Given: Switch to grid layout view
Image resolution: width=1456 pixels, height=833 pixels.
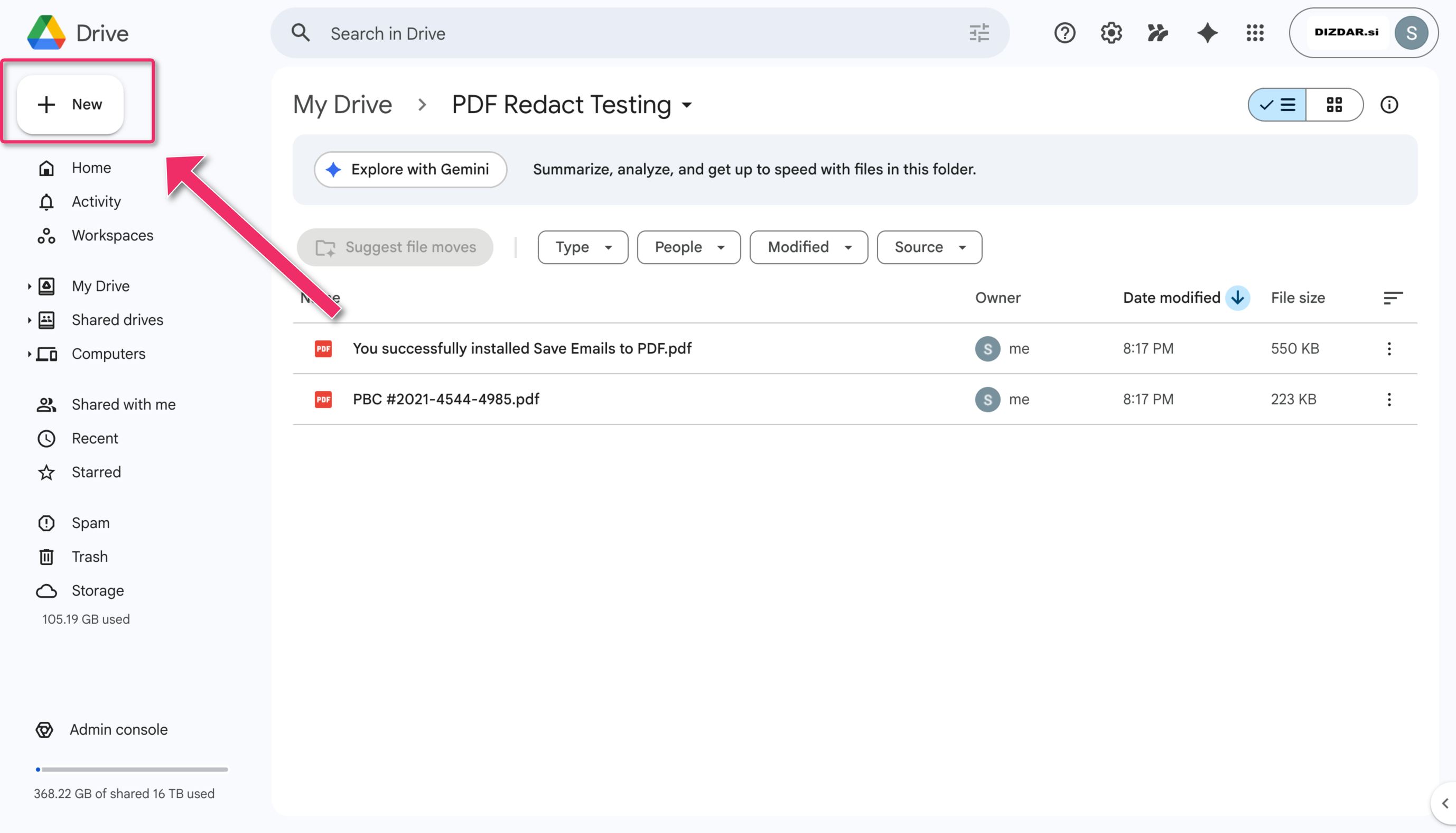Looking at the screenshot, I should click(x=1333, y=105).
